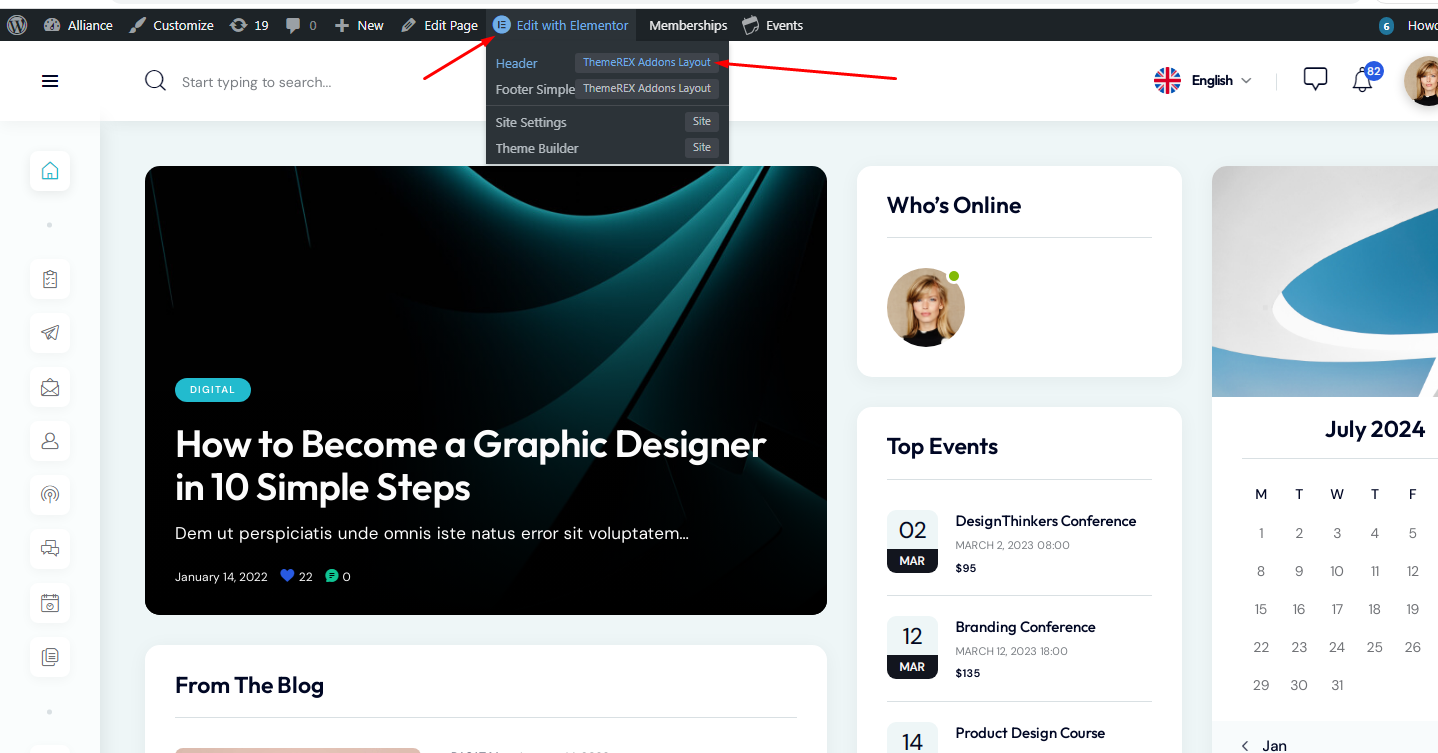Open the New content menu
This screenshot has width=1438, height=753.
359,25
